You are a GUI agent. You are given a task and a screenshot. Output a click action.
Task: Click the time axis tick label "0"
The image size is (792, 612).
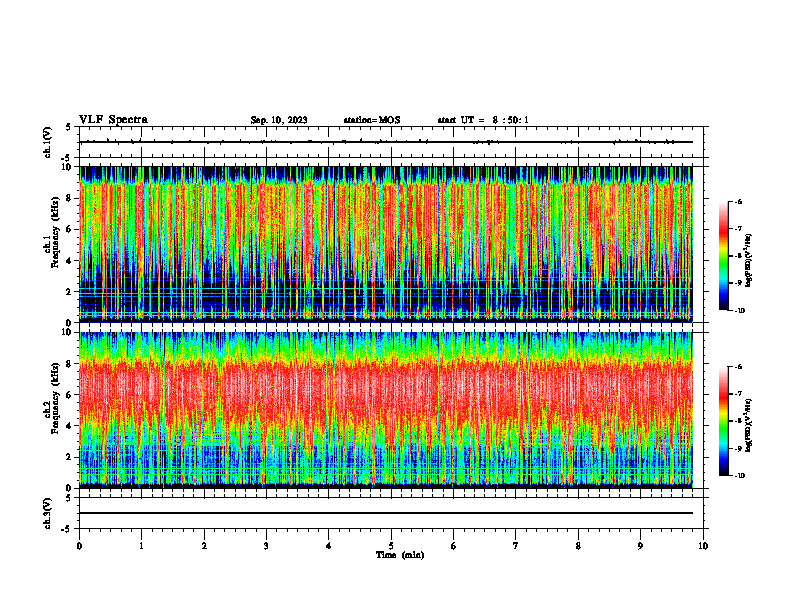(x=79, y=546)
